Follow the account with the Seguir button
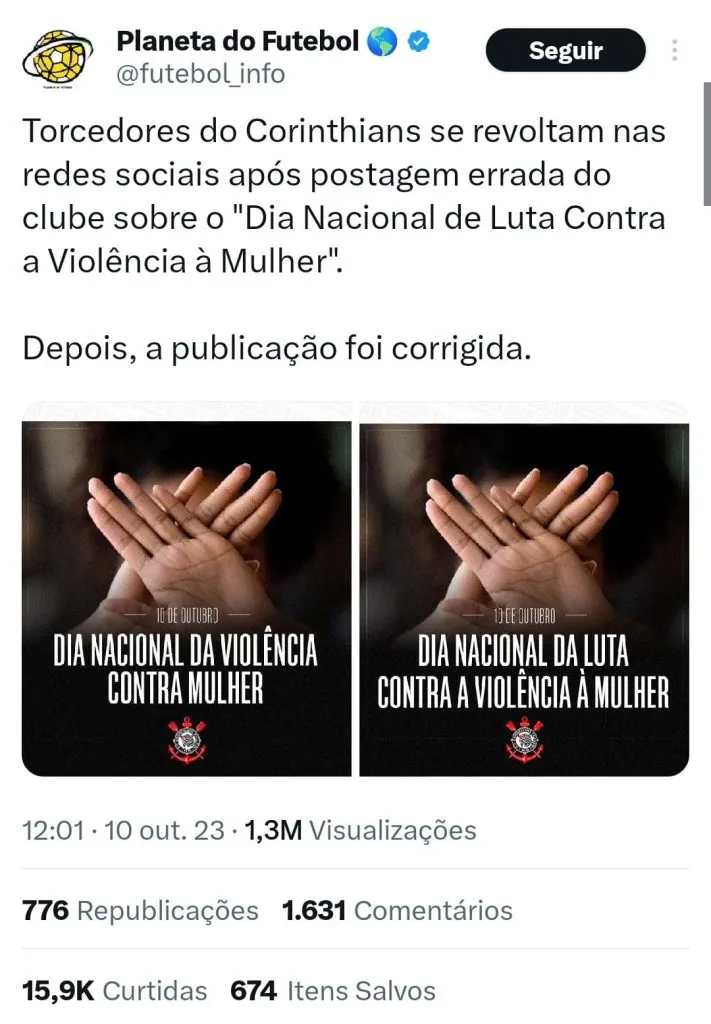The height and width of the screenshot is (1024, 711). [565, 50]
